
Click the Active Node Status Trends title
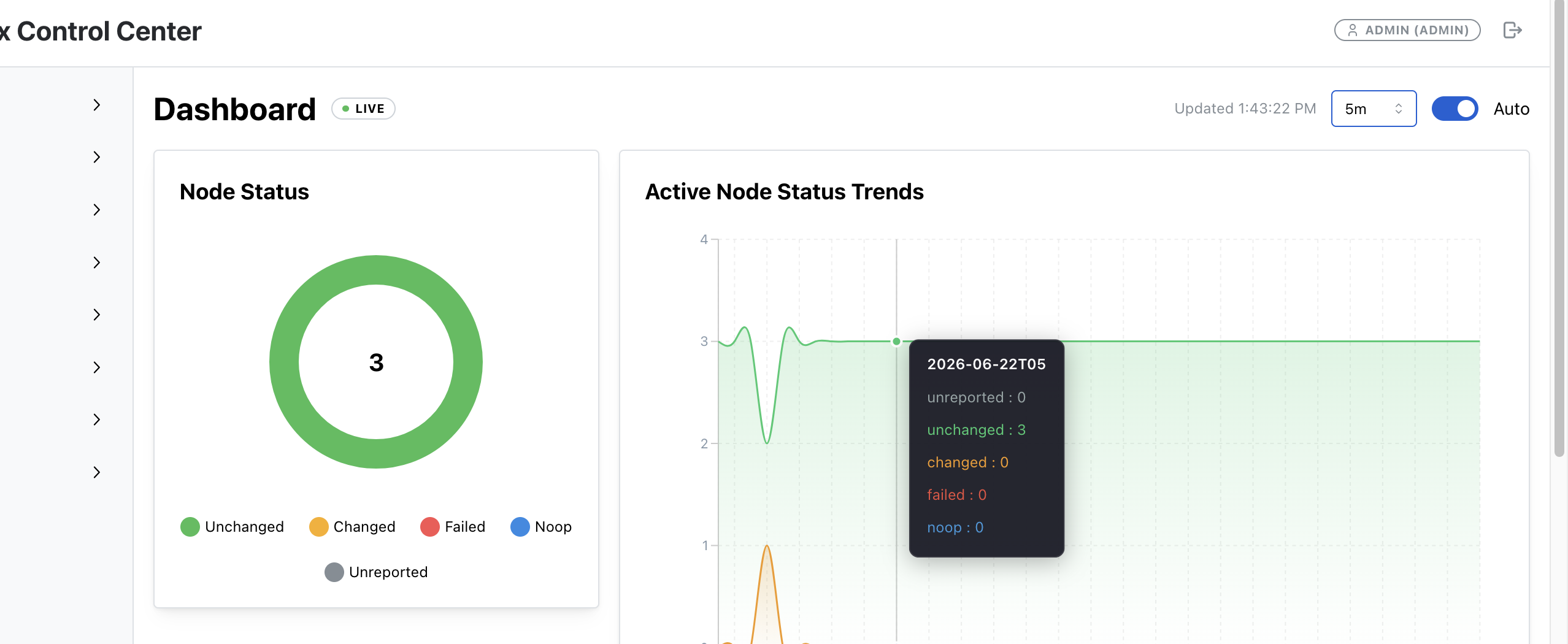[x=784, y=192]
